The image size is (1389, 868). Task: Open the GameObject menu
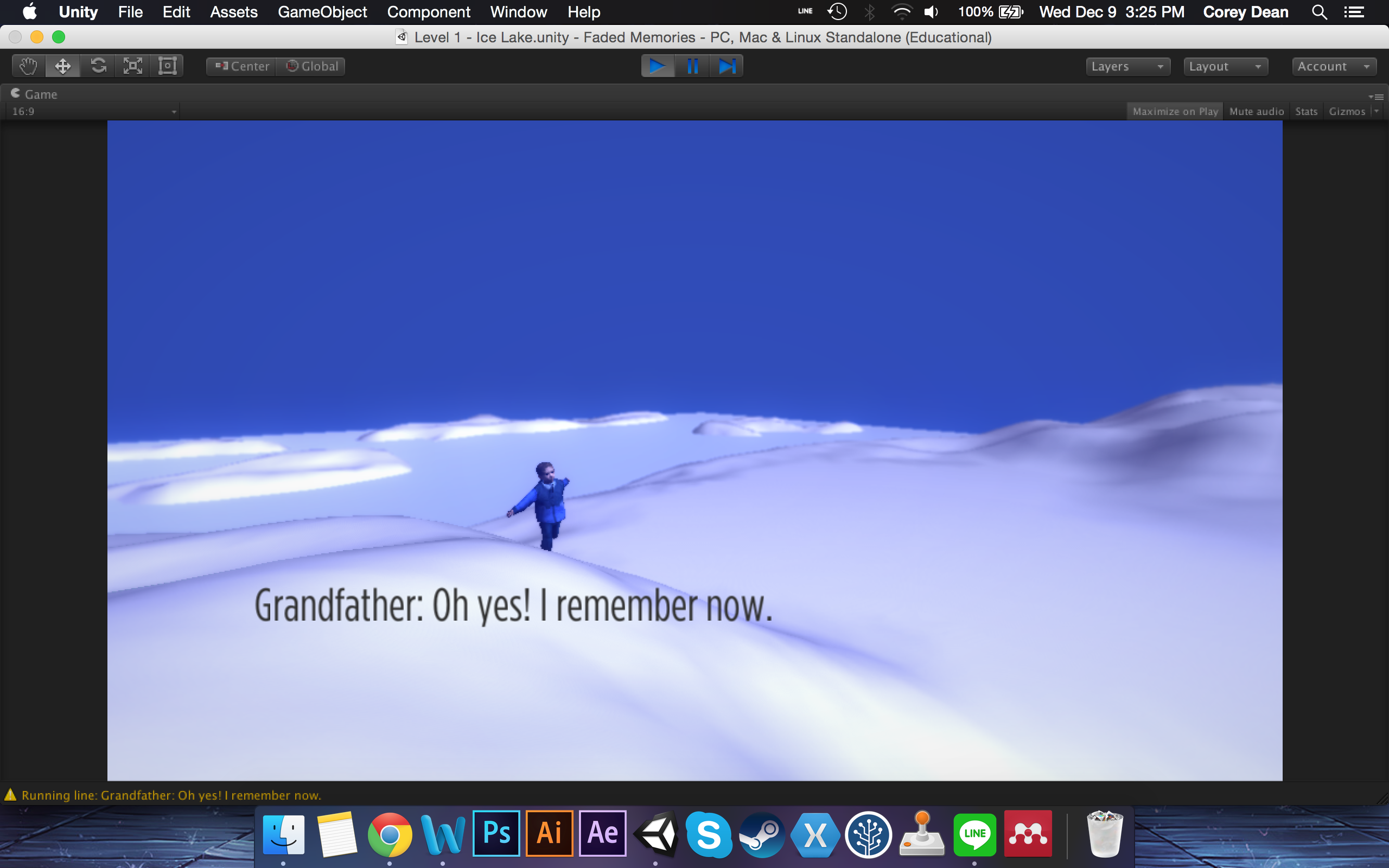(322, 12)
